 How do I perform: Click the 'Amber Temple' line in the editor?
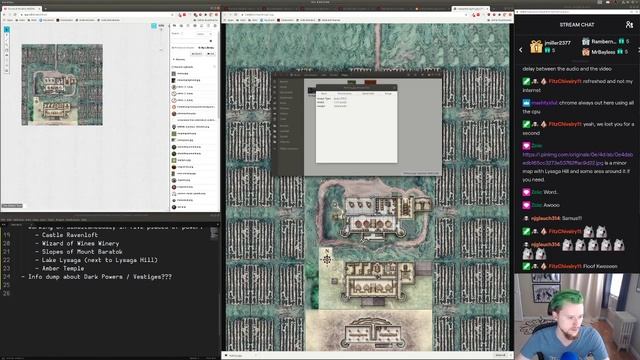pyautogui.click(x=63, y=269)
